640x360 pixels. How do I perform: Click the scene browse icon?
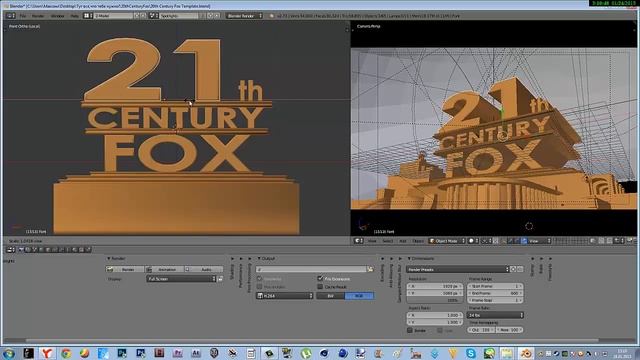point(153,16)
